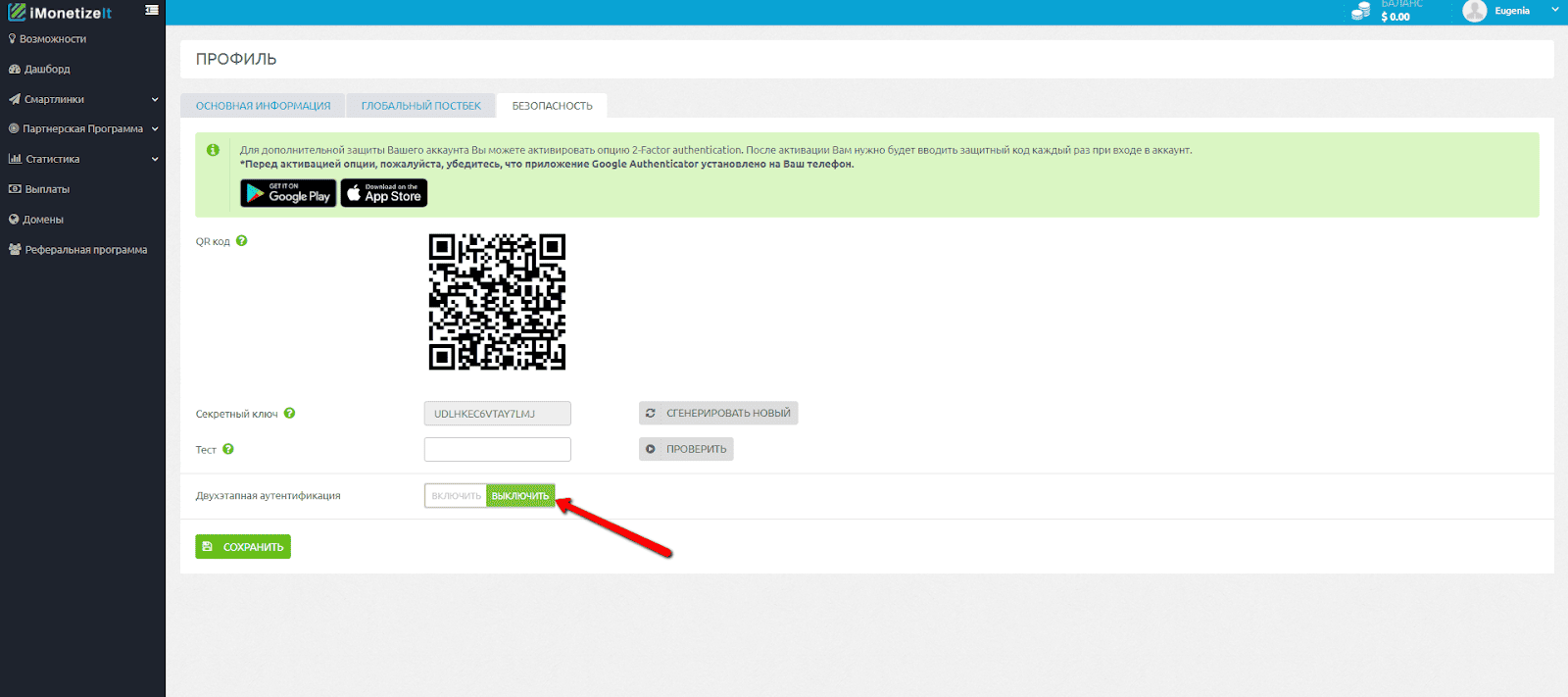Open the Глобальный постбек tab
Viewport: 1568px width, 697px height.
(421, 106)
